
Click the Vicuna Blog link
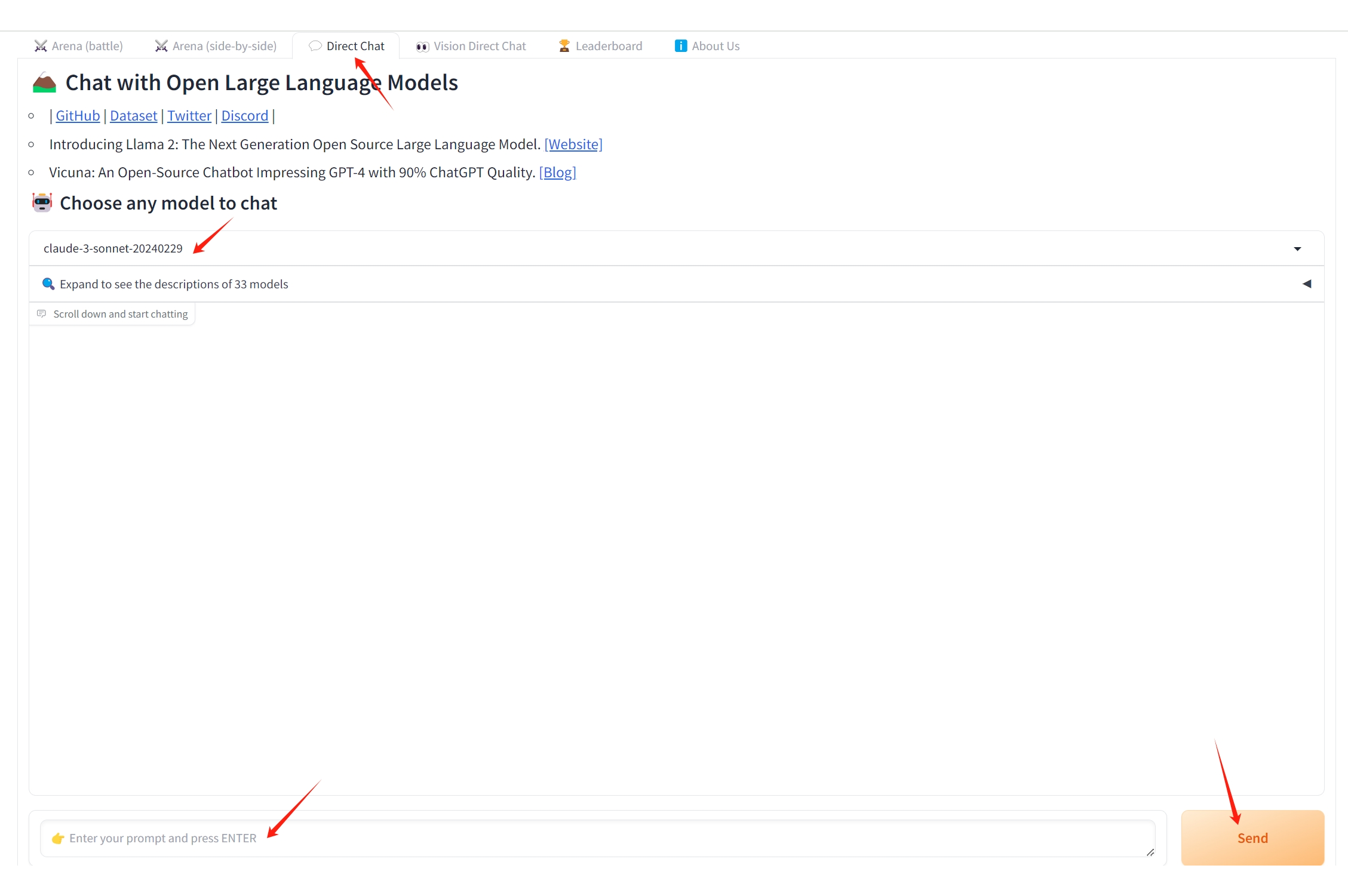pos(557,173)
